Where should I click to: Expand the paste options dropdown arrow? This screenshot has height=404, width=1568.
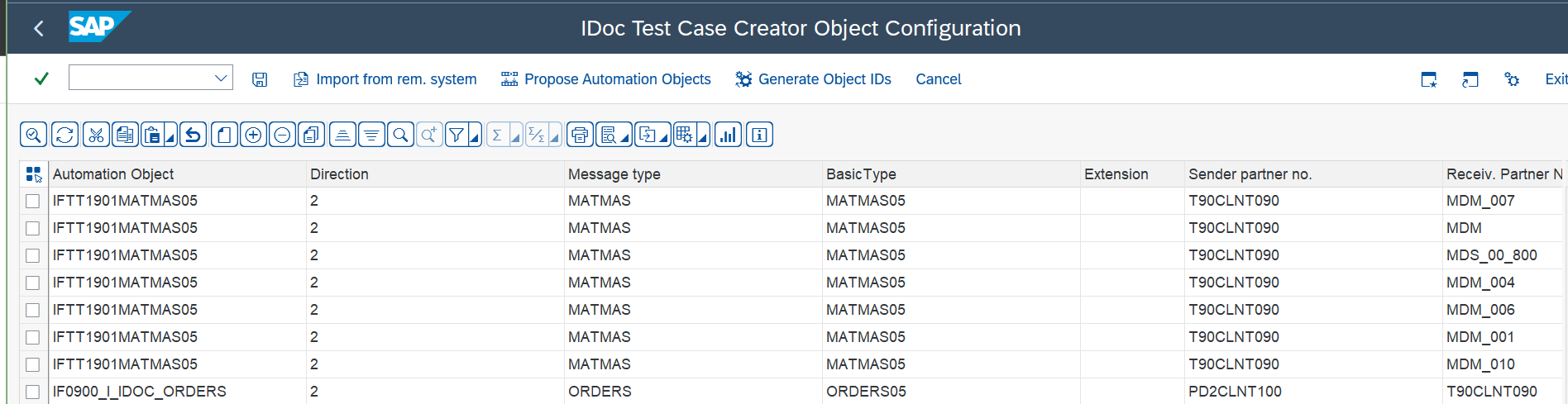(x=170, y=138)
